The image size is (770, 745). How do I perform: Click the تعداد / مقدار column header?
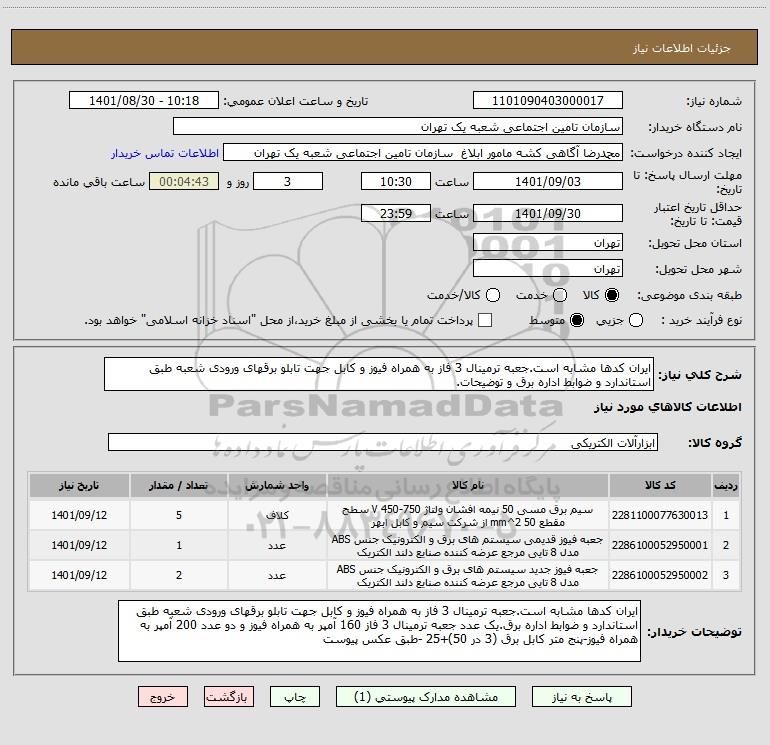179,485
